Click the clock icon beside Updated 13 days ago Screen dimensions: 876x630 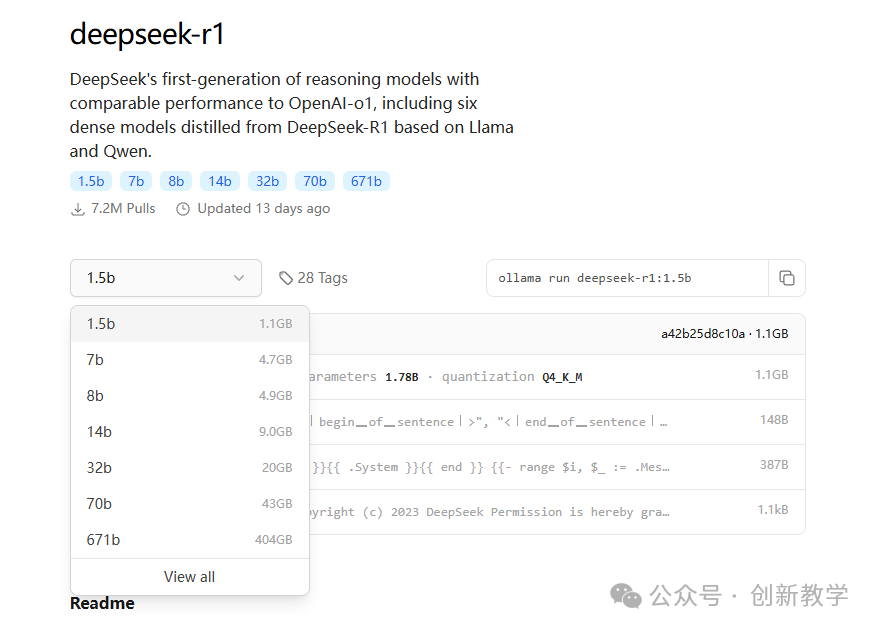[x=182, y=208]
